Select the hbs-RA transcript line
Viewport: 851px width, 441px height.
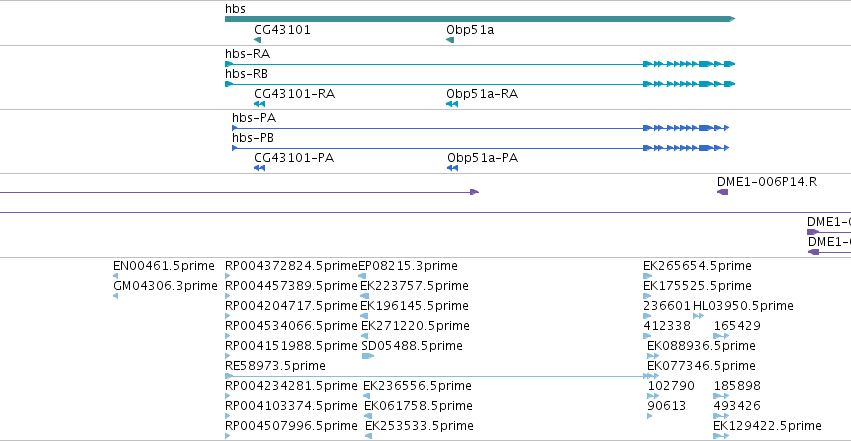pyautogui.click(x=480, y=64)
